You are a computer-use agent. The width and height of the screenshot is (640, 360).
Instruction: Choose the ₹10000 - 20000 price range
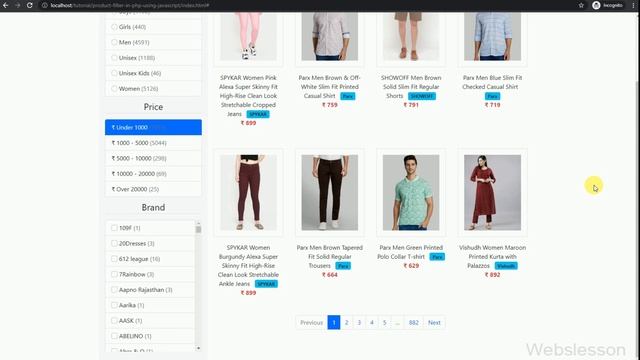pyautogui.click(x=153, y=174)
